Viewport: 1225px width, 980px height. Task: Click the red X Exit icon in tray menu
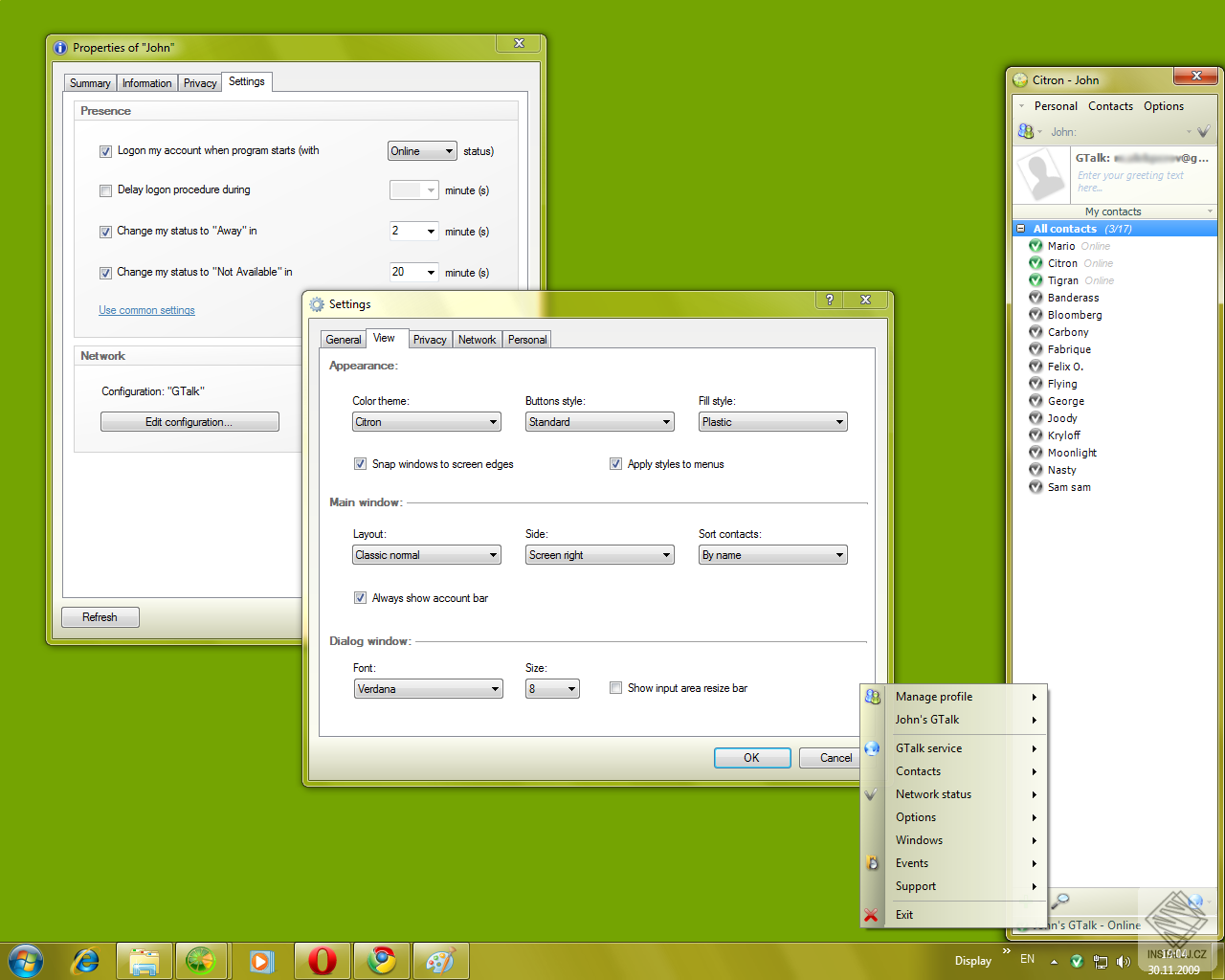pyautogui.click(x=872, y=914)
